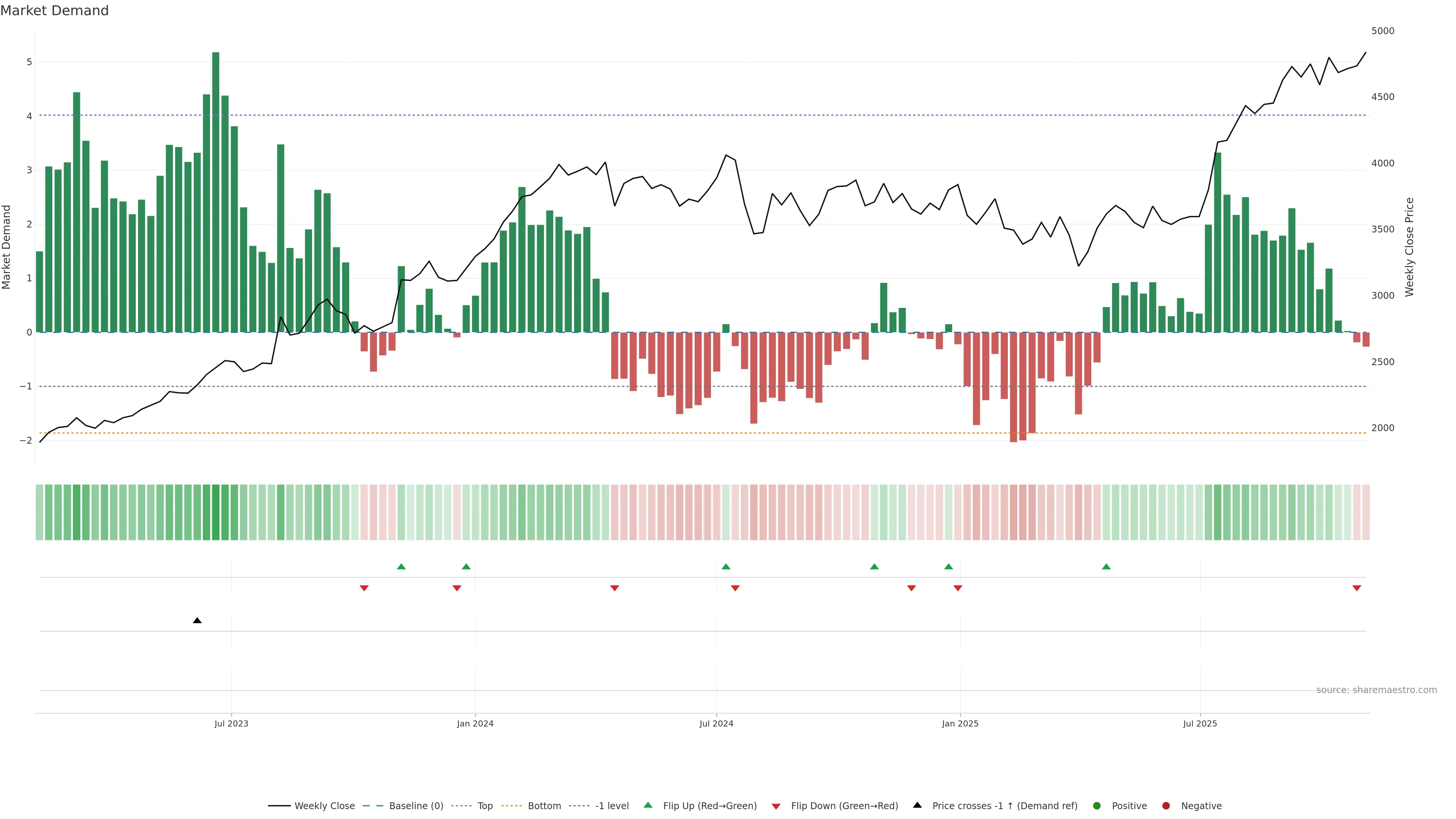Click the 5000 right-axis tick label
The width and height of the screenshot is (1456, 819).
[x=1382, y=31]
